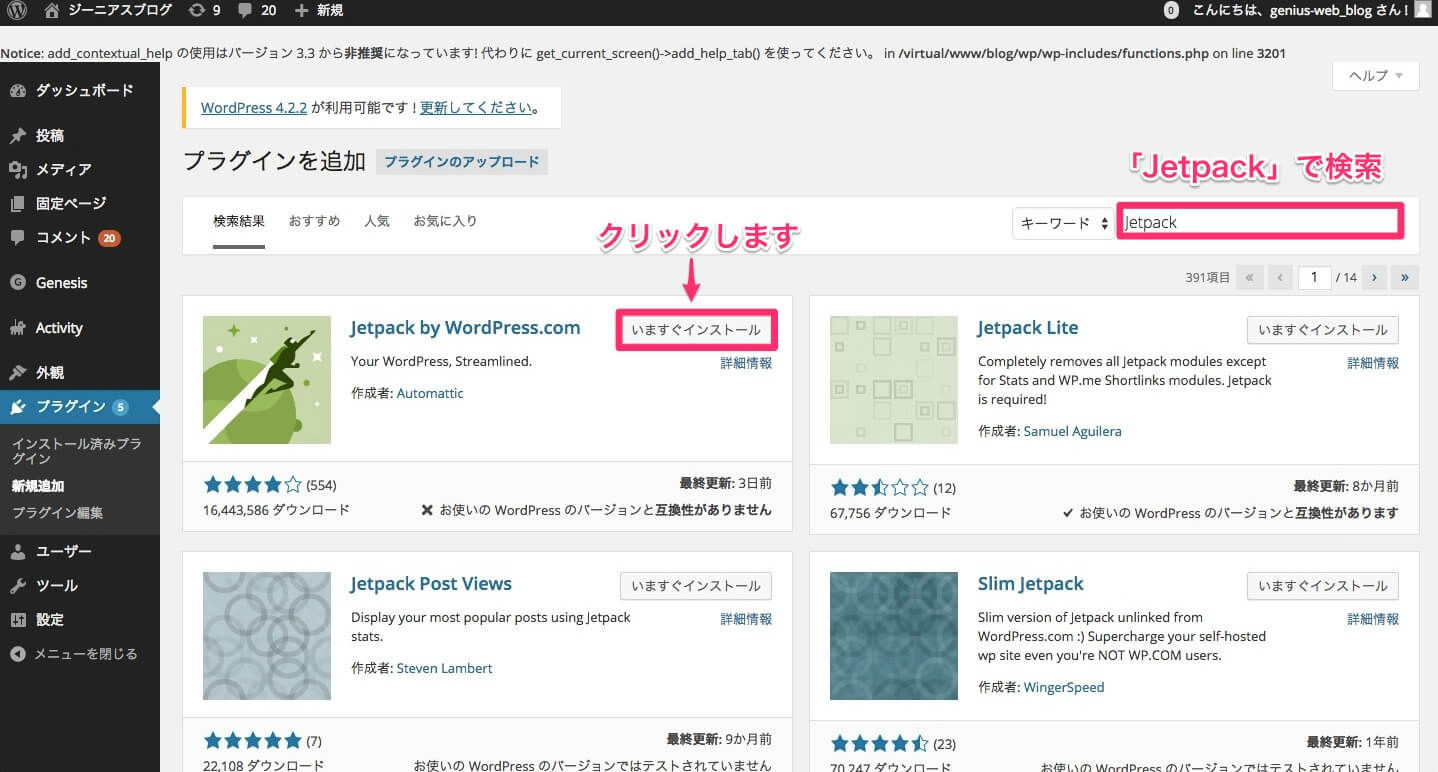1438x772 pixels.
Task: Install Jetpack Lite with いますぐインストール
Action: (x=1323, y=330)
